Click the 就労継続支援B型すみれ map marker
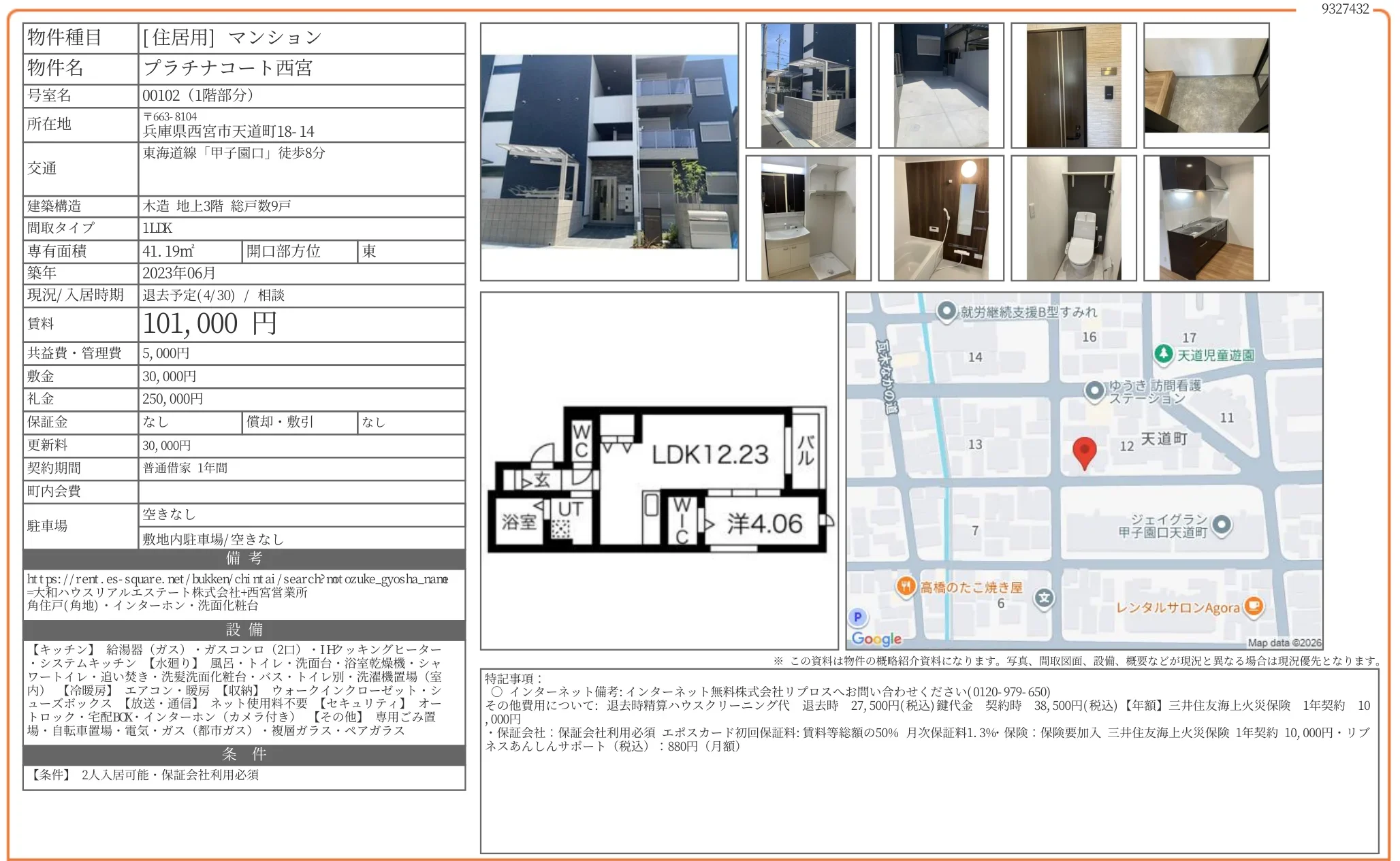The height and width of the screenshot is (861, 1400). tap(946, 311)
